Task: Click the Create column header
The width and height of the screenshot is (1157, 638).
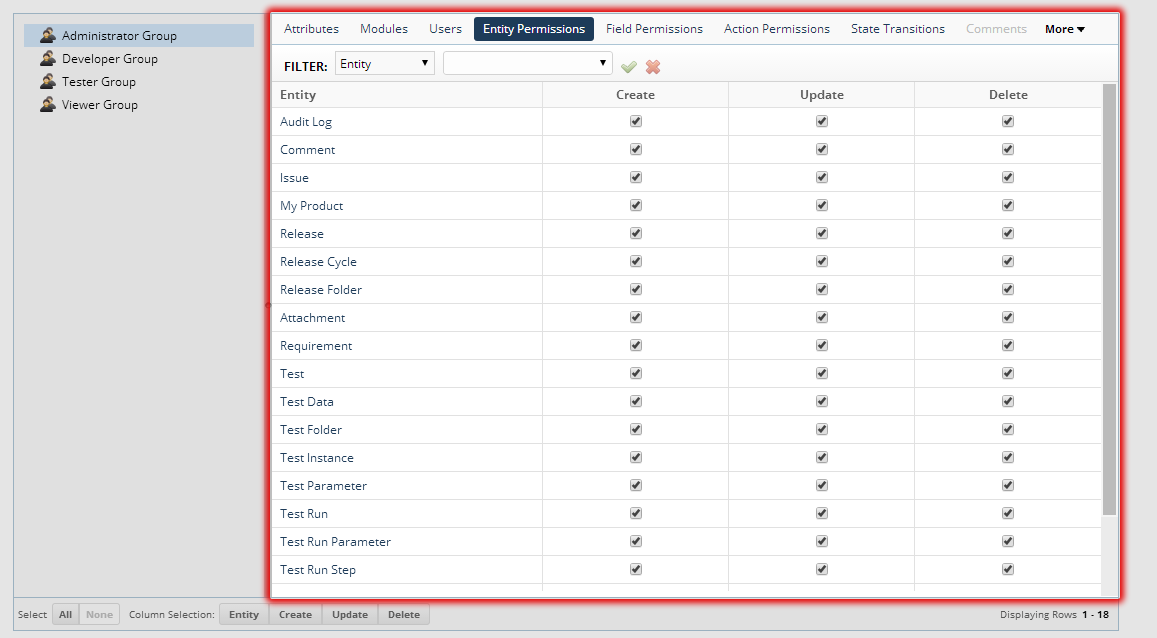Action: pos(635,94)
